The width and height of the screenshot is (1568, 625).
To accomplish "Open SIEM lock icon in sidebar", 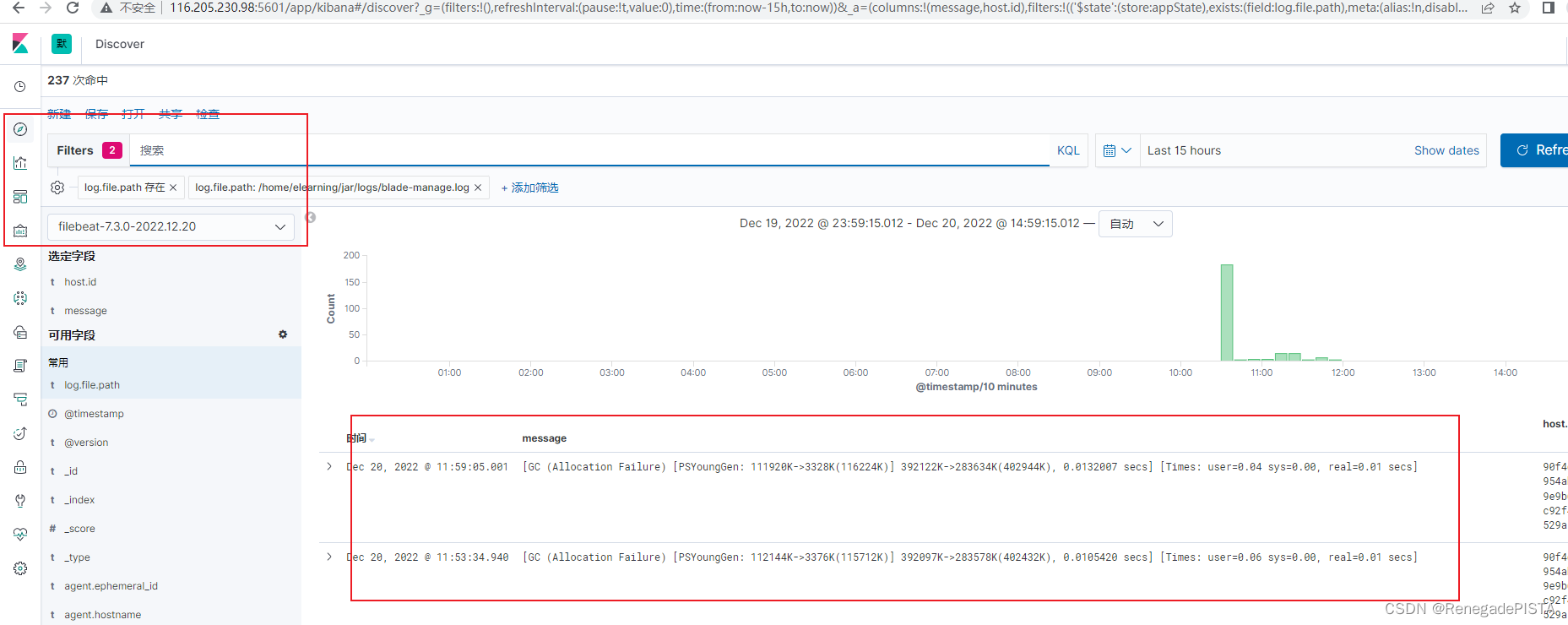I will click(x=20, y=467).
